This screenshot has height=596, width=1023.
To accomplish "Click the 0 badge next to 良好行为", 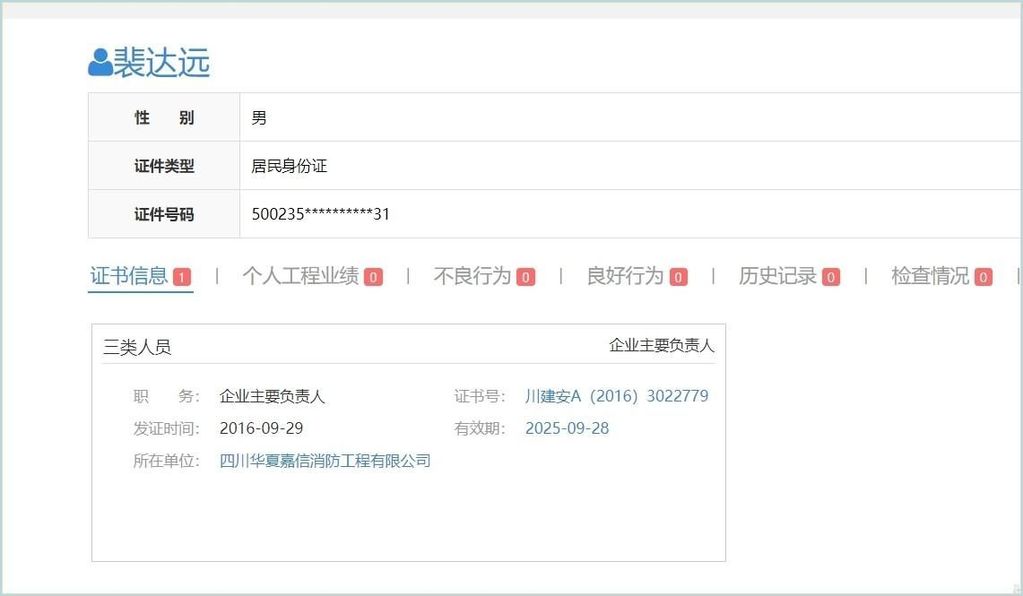I will pyautogui.click(x=678, y=277).
